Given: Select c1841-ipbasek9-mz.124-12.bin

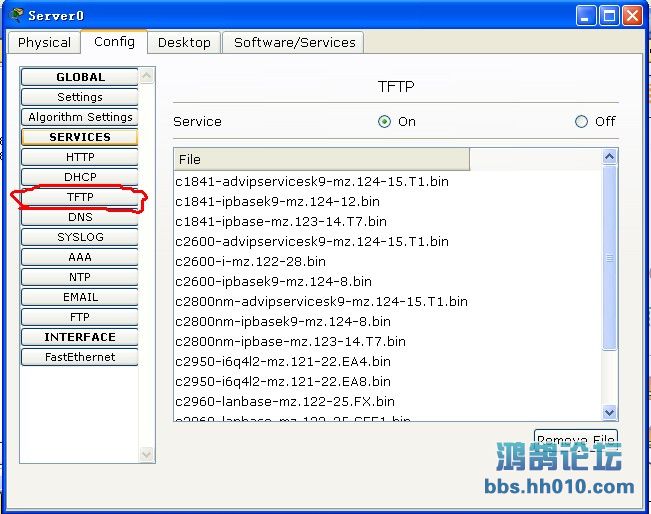Looking at the screenshot, I should pyautogui.click(x=277, y=202).
